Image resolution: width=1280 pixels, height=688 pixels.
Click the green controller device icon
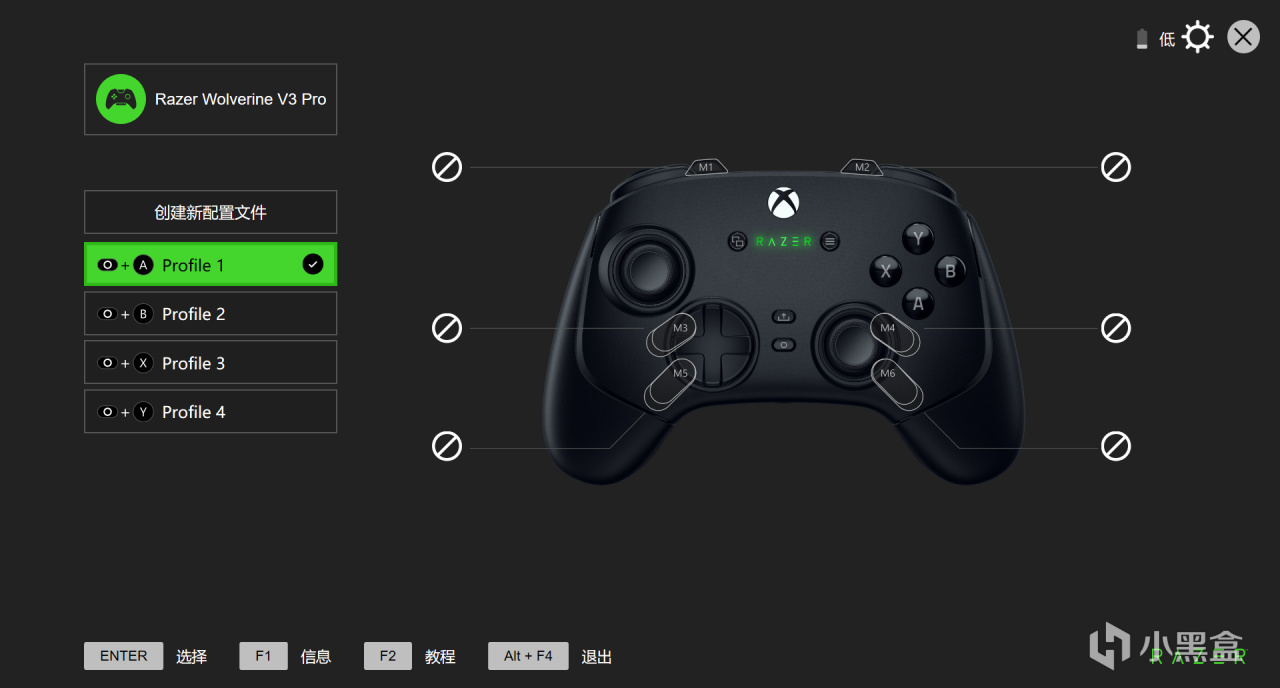121,99
